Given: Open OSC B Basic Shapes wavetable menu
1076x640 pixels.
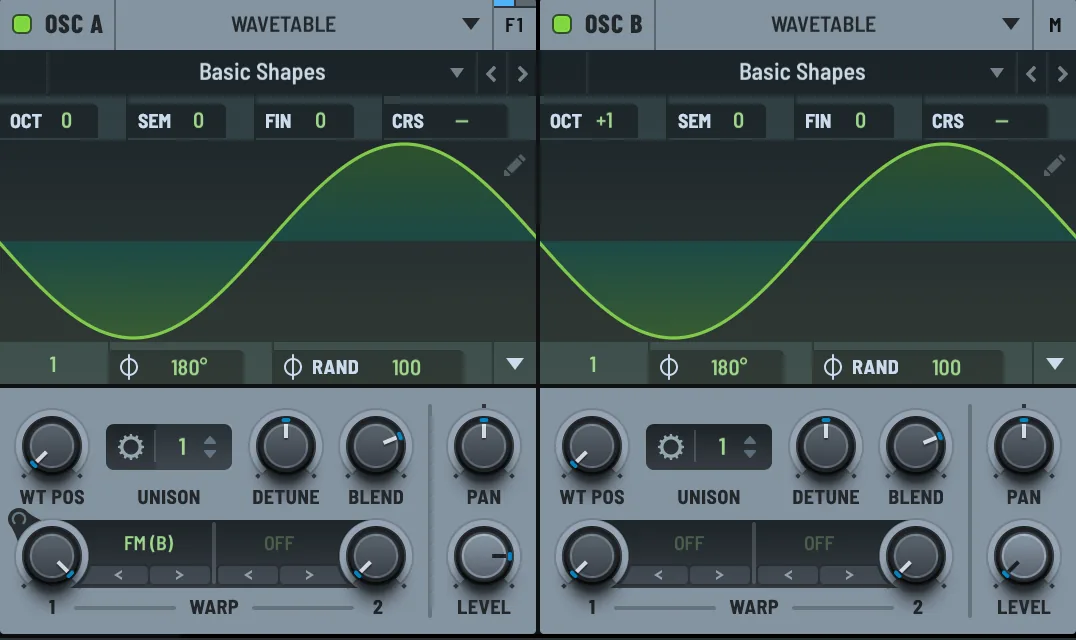Looking at the screenshot, I should tap(802, 73).
